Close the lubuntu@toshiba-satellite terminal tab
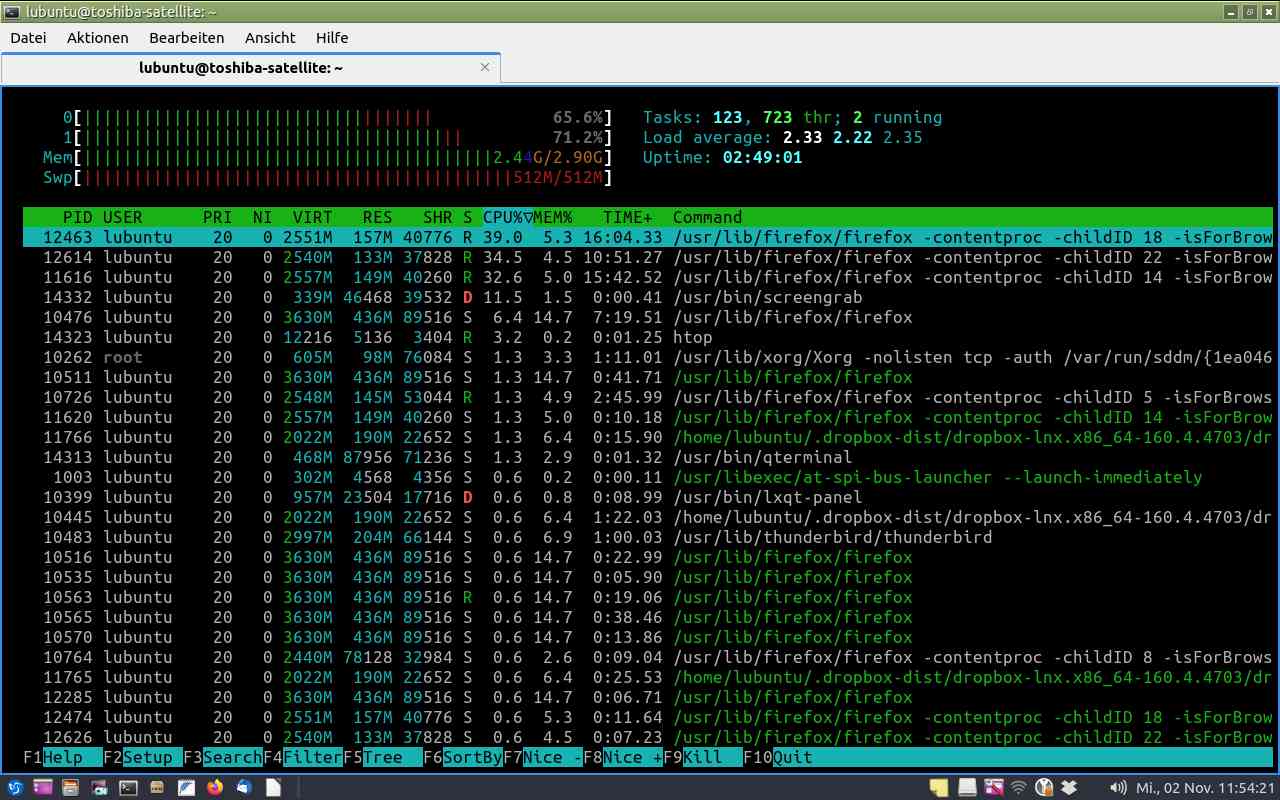This screenshot has width=1280, height=800. [486, 67]
